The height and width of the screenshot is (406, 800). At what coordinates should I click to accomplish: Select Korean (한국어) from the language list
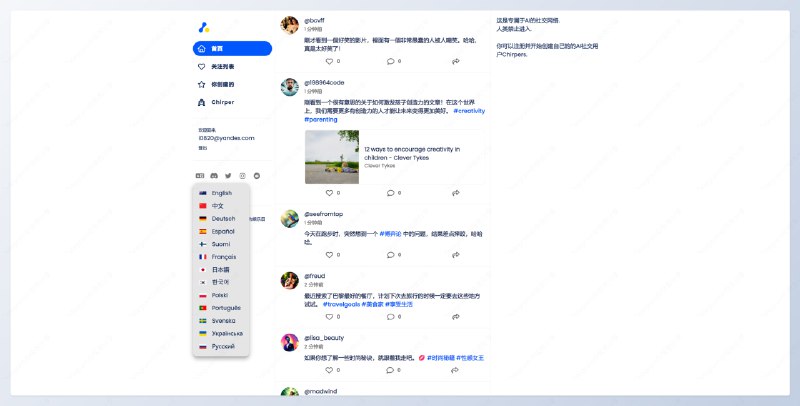(x=221, y=282)
